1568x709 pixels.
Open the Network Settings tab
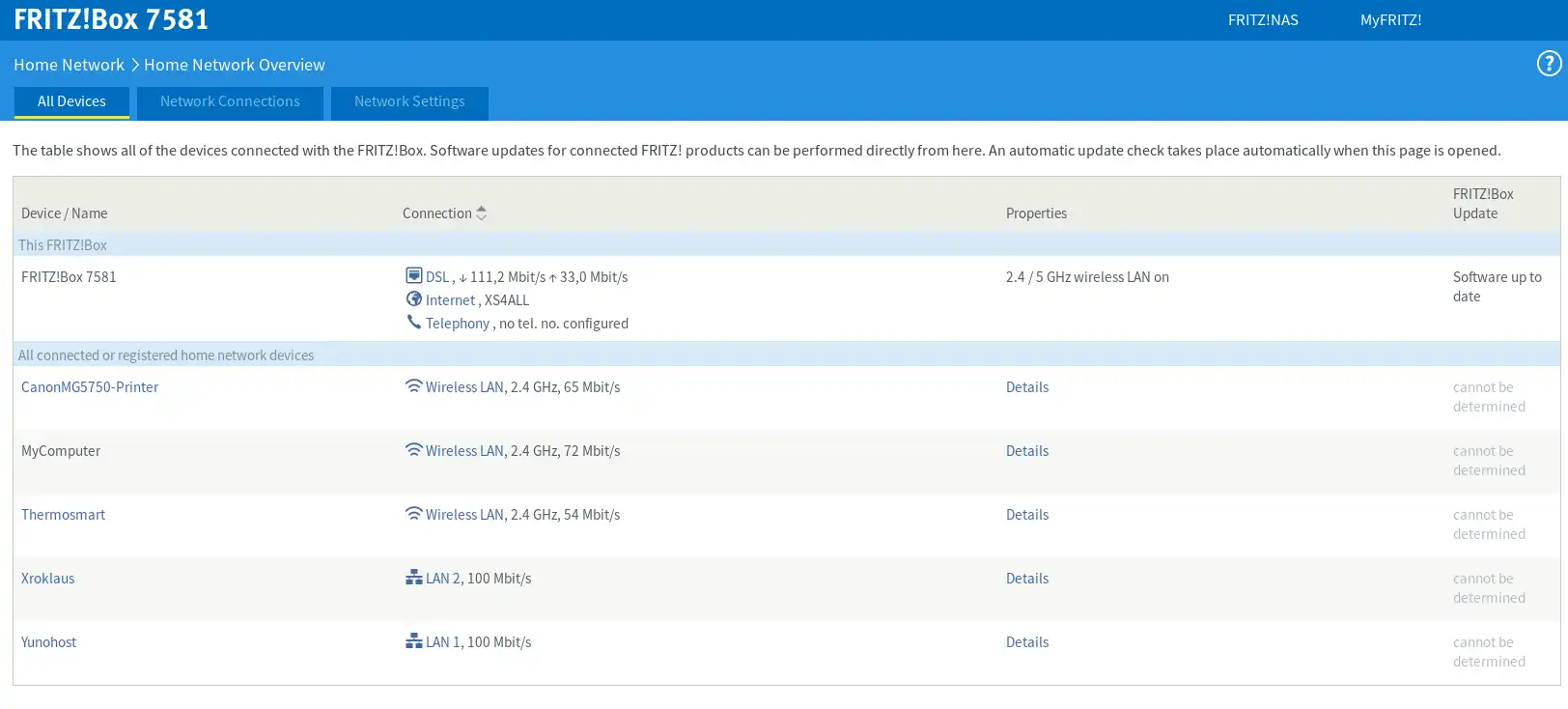point(409,101)
